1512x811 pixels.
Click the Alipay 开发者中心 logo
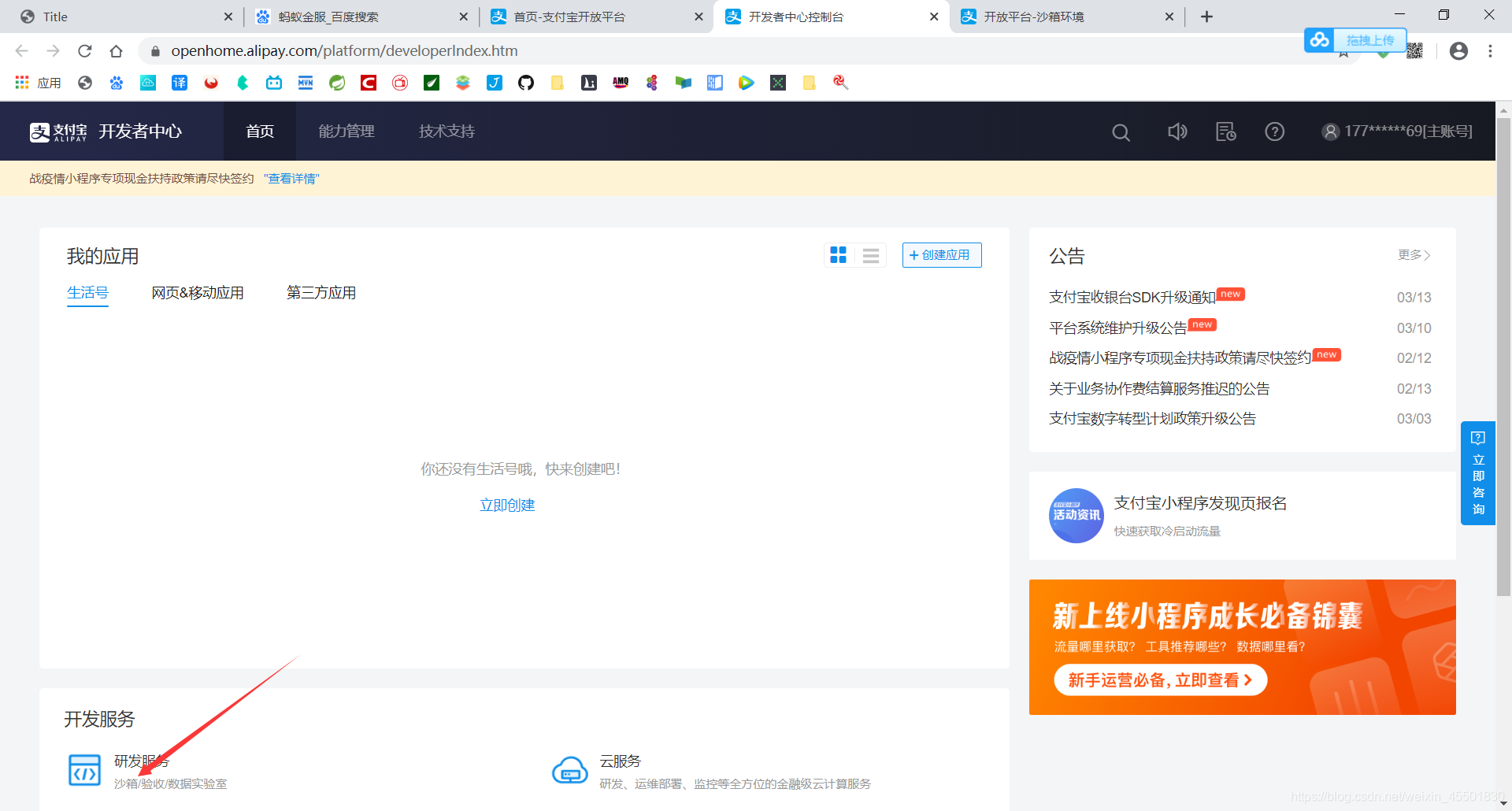point(106,131)
